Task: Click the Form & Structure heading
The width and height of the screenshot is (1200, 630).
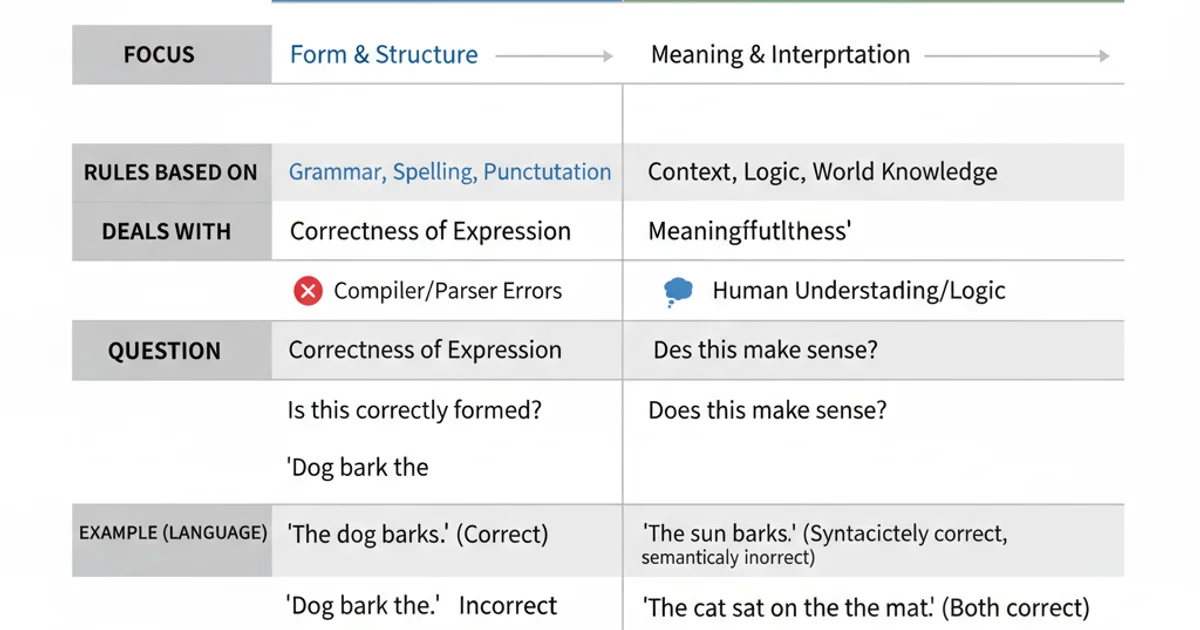Action: click(383, 55)
